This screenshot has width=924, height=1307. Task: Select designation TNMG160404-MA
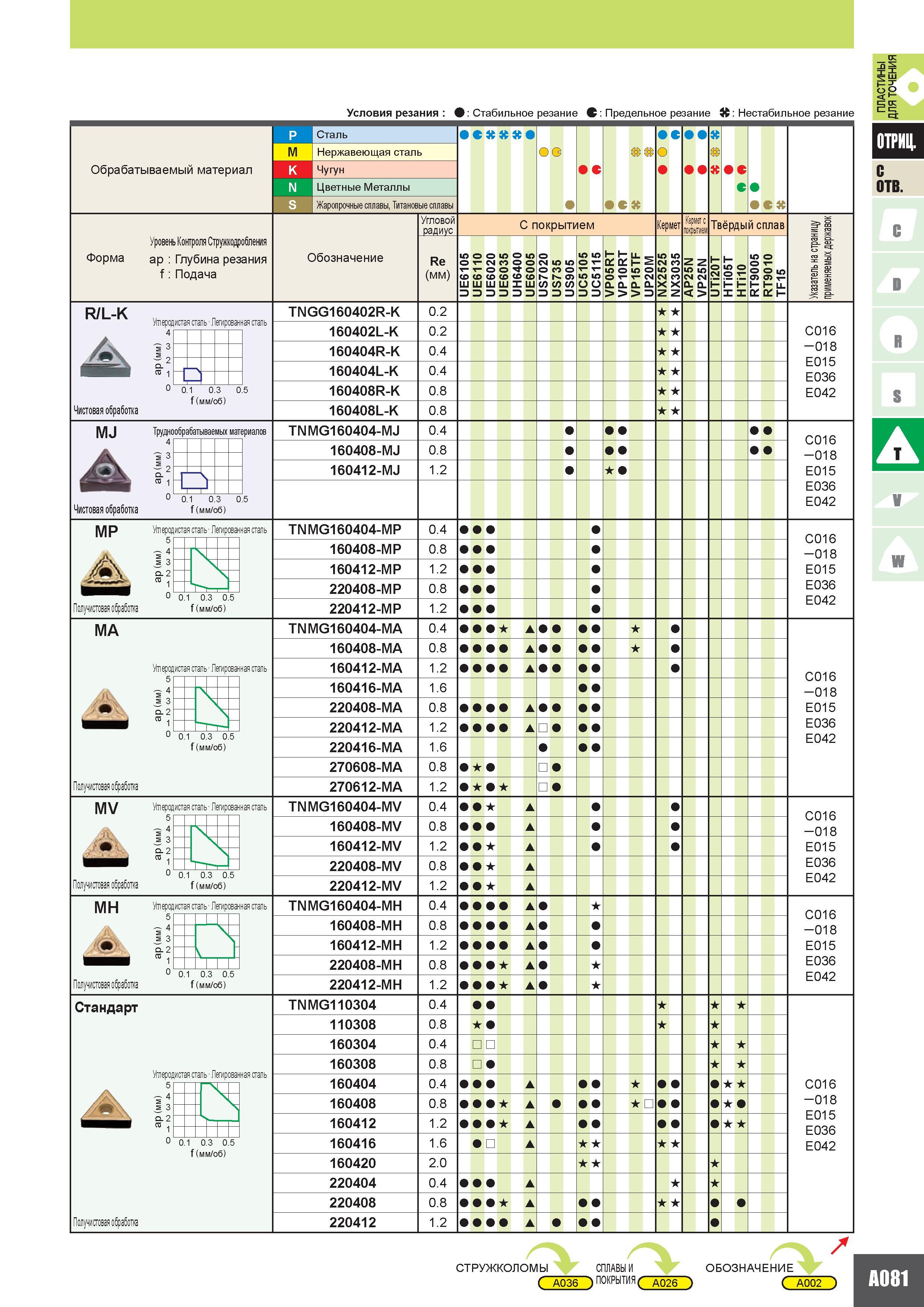tap(346, 629)
